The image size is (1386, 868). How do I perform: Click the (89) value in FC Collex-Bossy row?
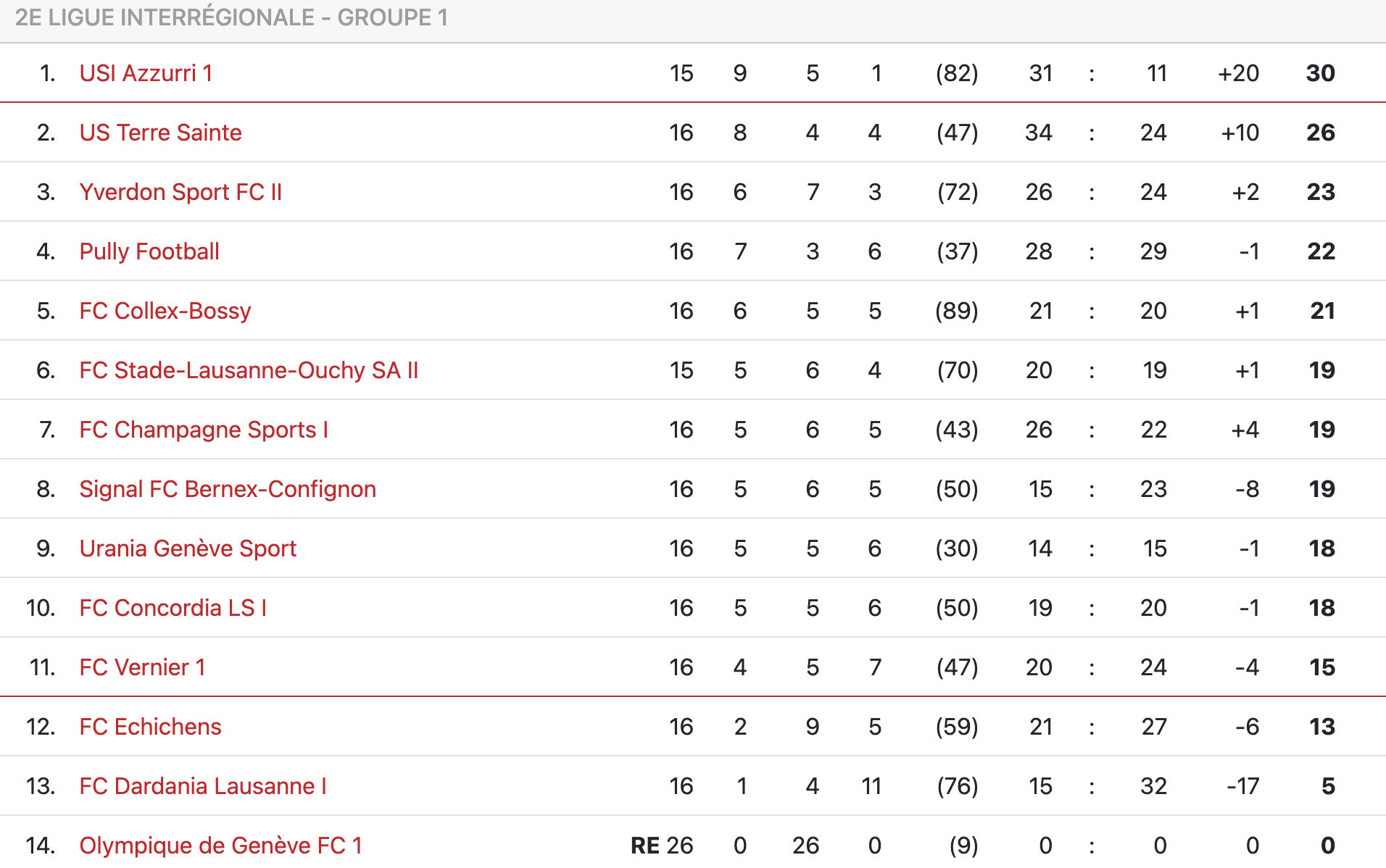point(956,311)
